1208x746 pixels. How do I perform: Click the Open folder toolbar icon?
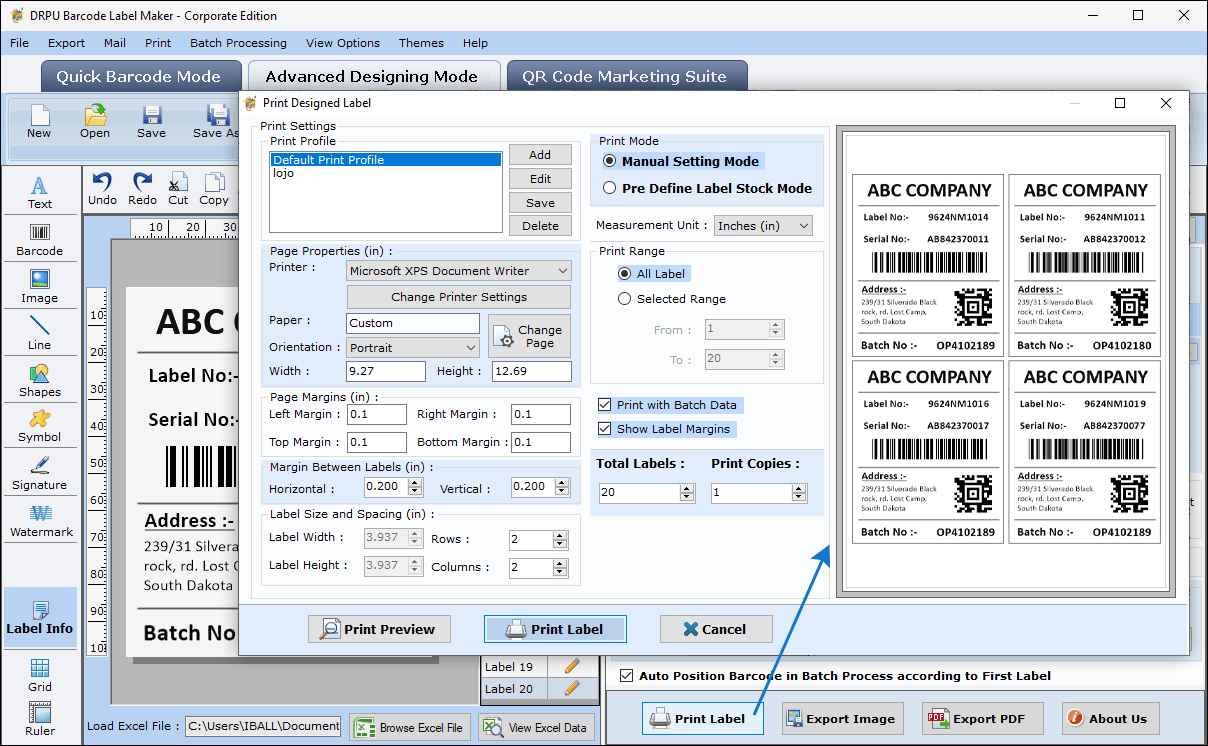95,121
